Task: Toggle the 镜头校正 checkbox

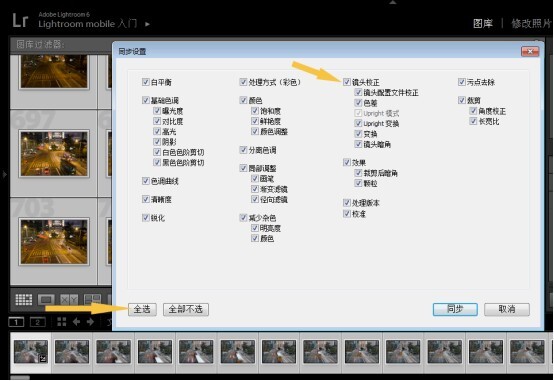Action: tap(347, 82)
